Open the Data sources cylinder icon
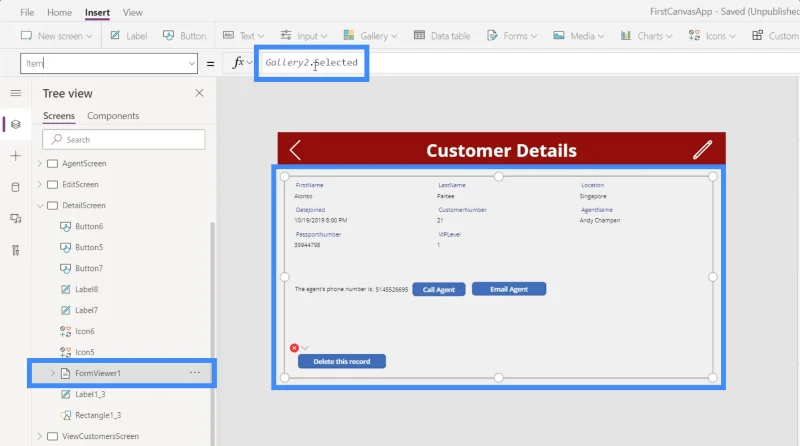 16,187
